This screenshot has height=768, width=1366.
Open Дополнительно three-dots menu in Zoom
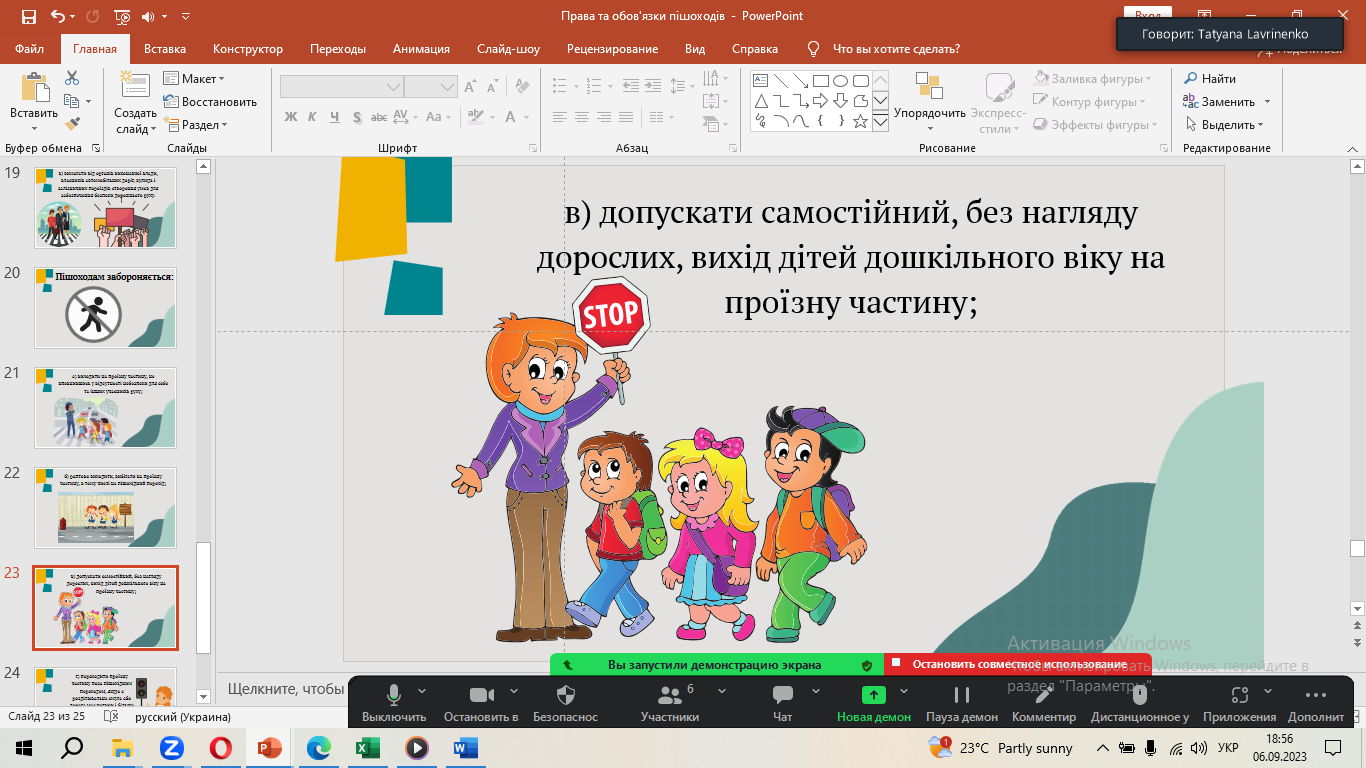(1316, 695)
